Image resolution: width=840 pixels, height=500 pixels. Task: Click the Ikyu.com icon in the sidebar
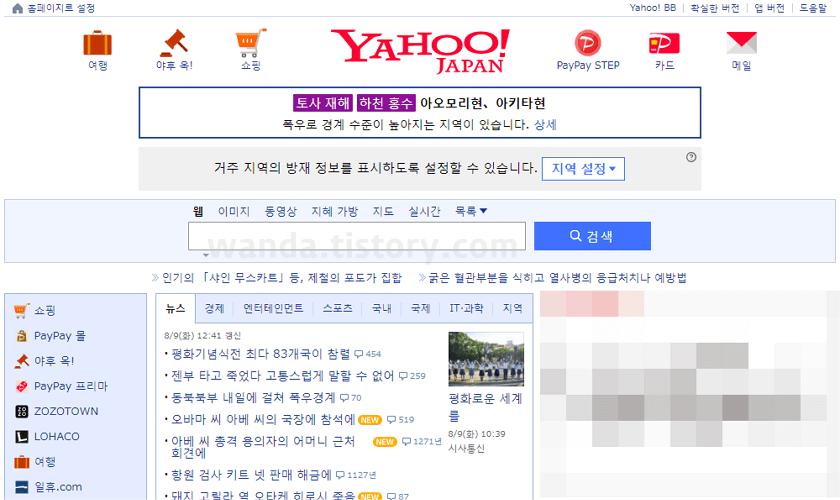[21, 487]
